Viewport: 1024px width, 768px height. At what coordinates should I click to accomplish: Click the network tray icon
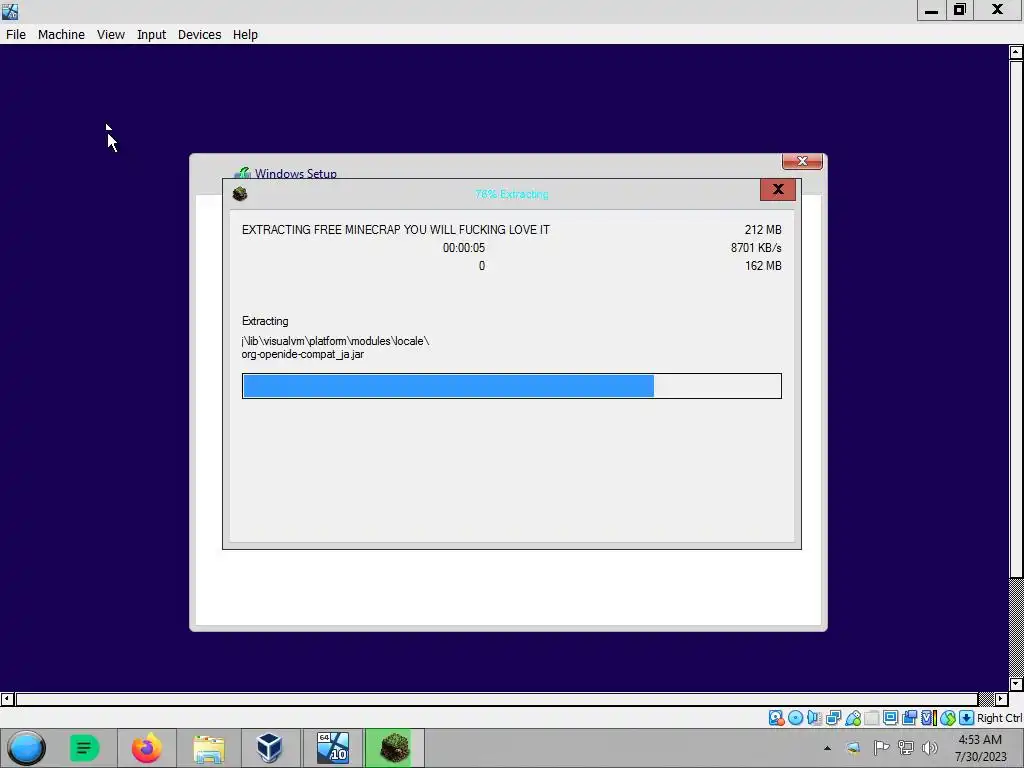906,748
